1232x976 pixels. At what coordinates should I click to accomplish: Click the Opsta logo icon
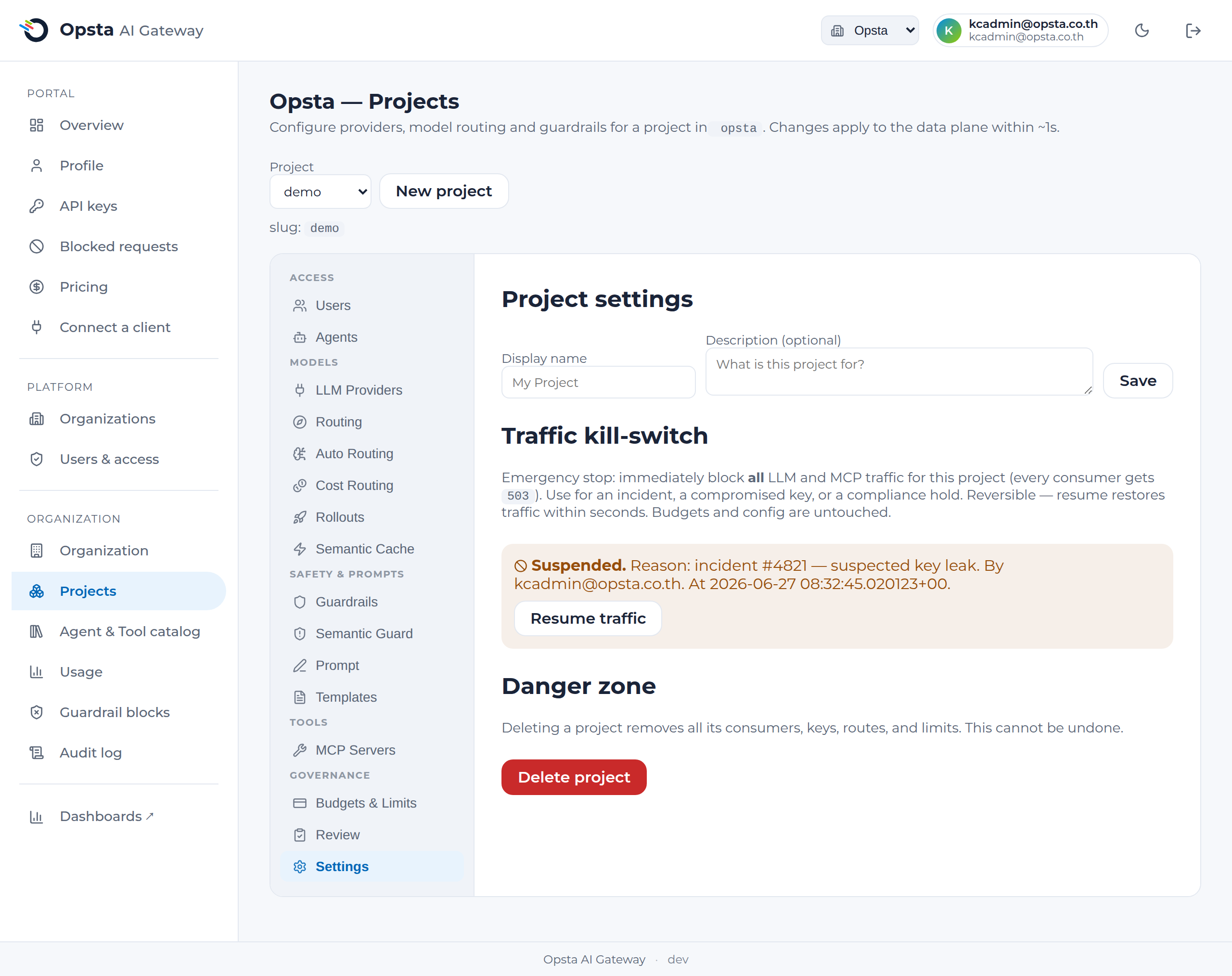tap(34, 30)
